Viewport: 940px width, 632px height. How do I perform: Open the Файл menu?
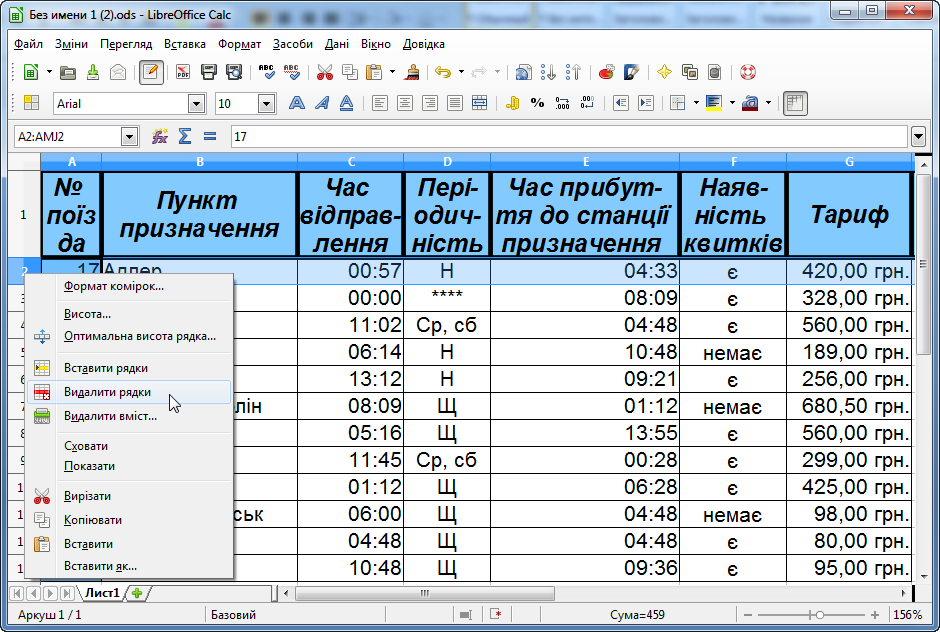28,44
